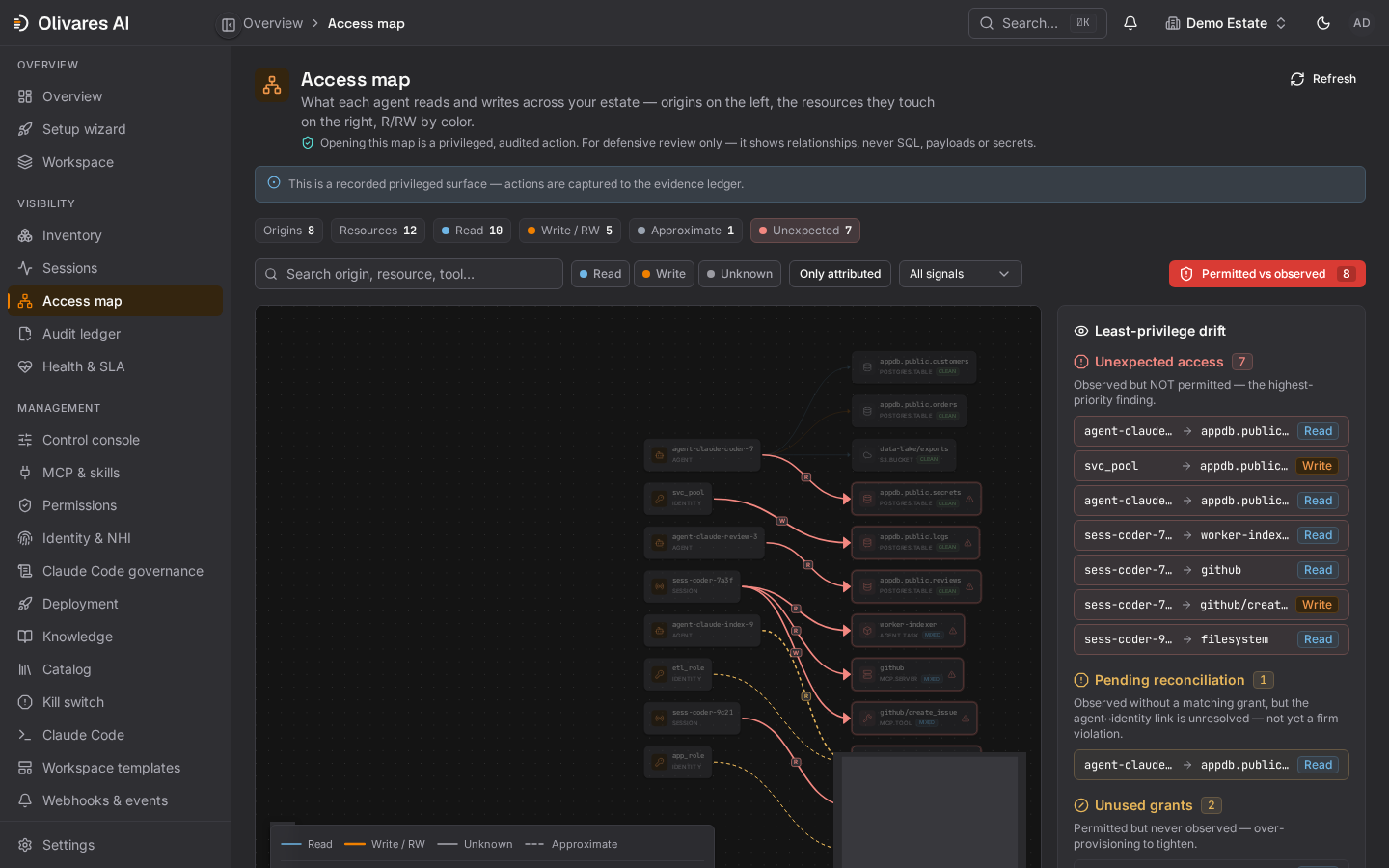Open the All signals dropdown
Image resolution: width=1389 pixels, height=868 pixels.
click(x=961, y=274)
